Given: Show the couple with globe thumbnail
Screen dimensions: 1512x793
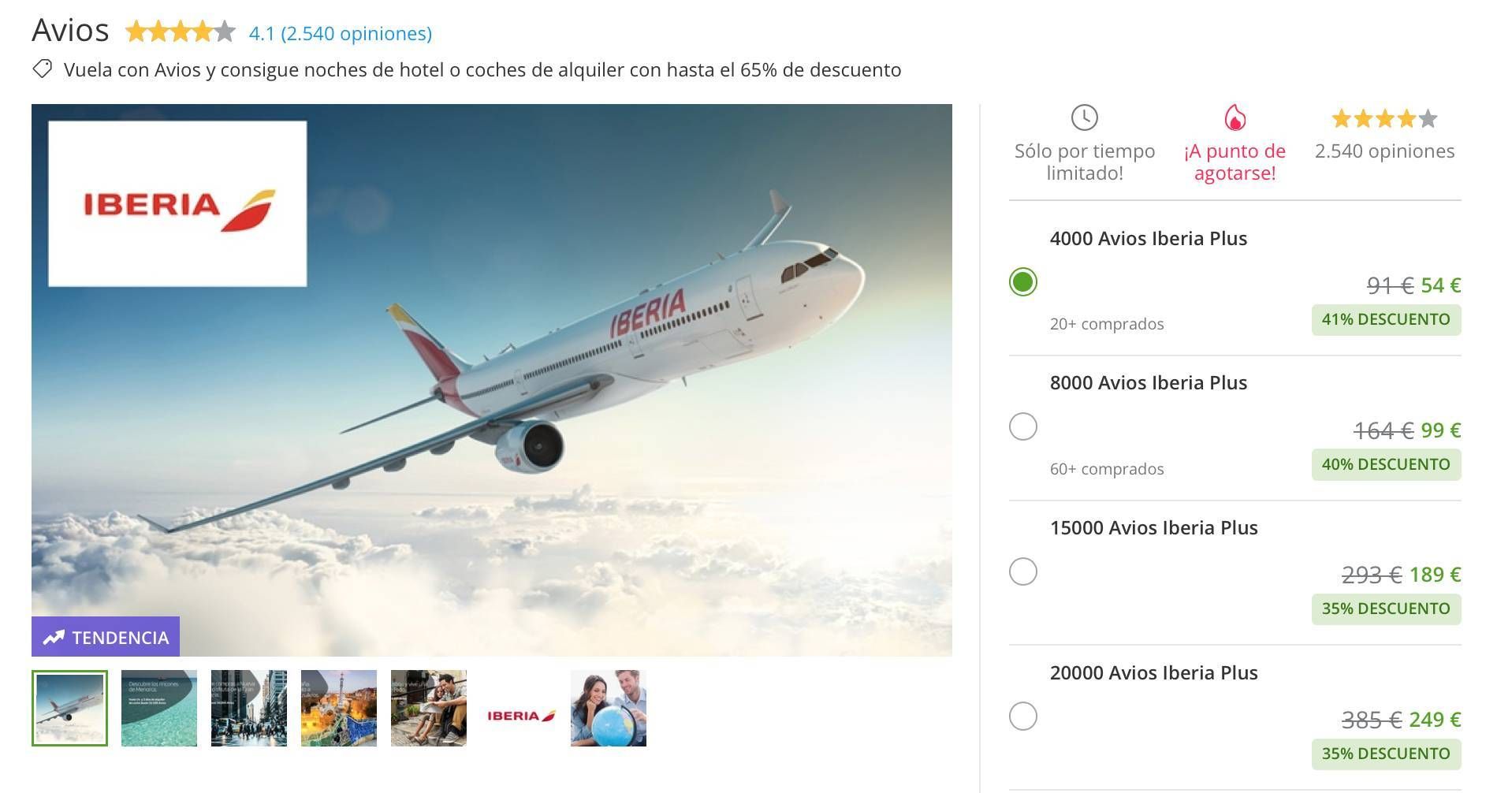Looking at the screenshot, I should click(x=609, y=708).
